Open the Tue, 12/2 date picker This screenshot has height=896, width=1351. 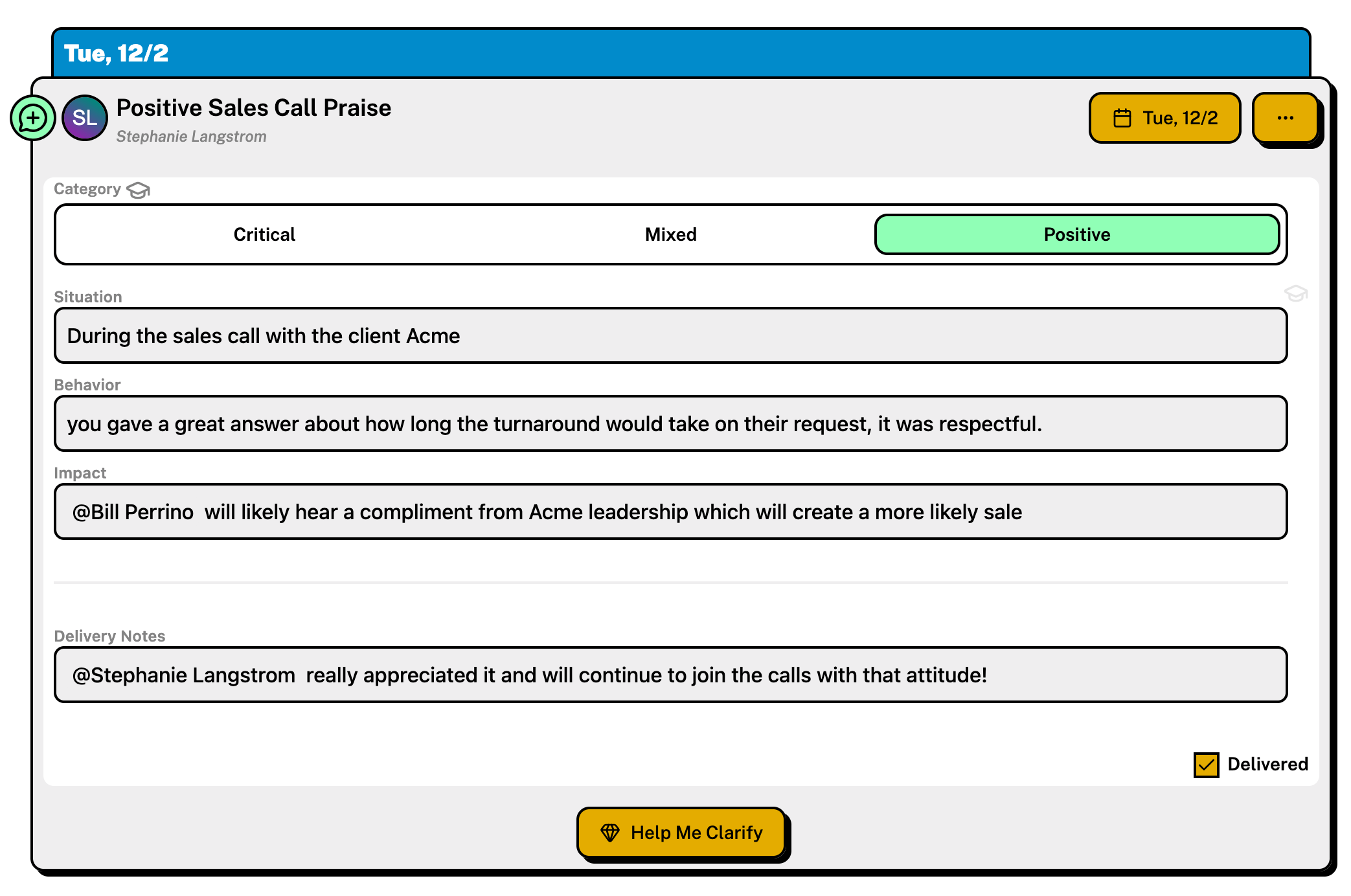click(x=1164, y=118)
